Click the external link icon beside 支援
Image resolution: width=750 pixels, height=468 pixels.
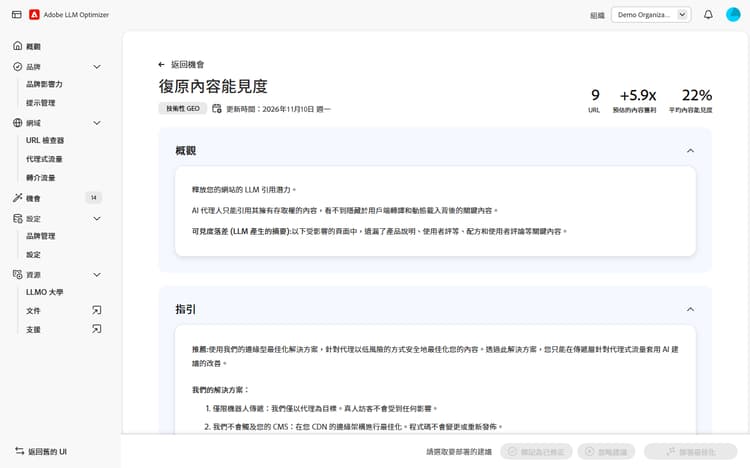pyautogui.click(x=97, y=329)
